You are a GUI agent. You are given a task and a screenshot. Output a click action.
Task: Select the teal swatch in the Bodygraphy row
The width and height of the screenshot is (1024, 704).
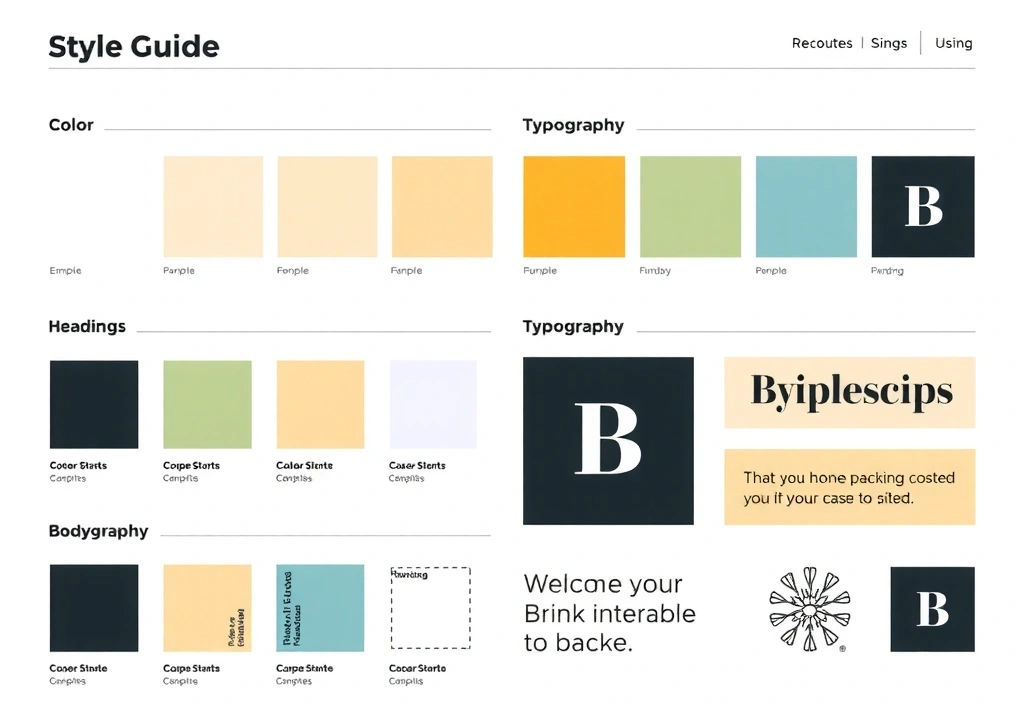[320, 608]
